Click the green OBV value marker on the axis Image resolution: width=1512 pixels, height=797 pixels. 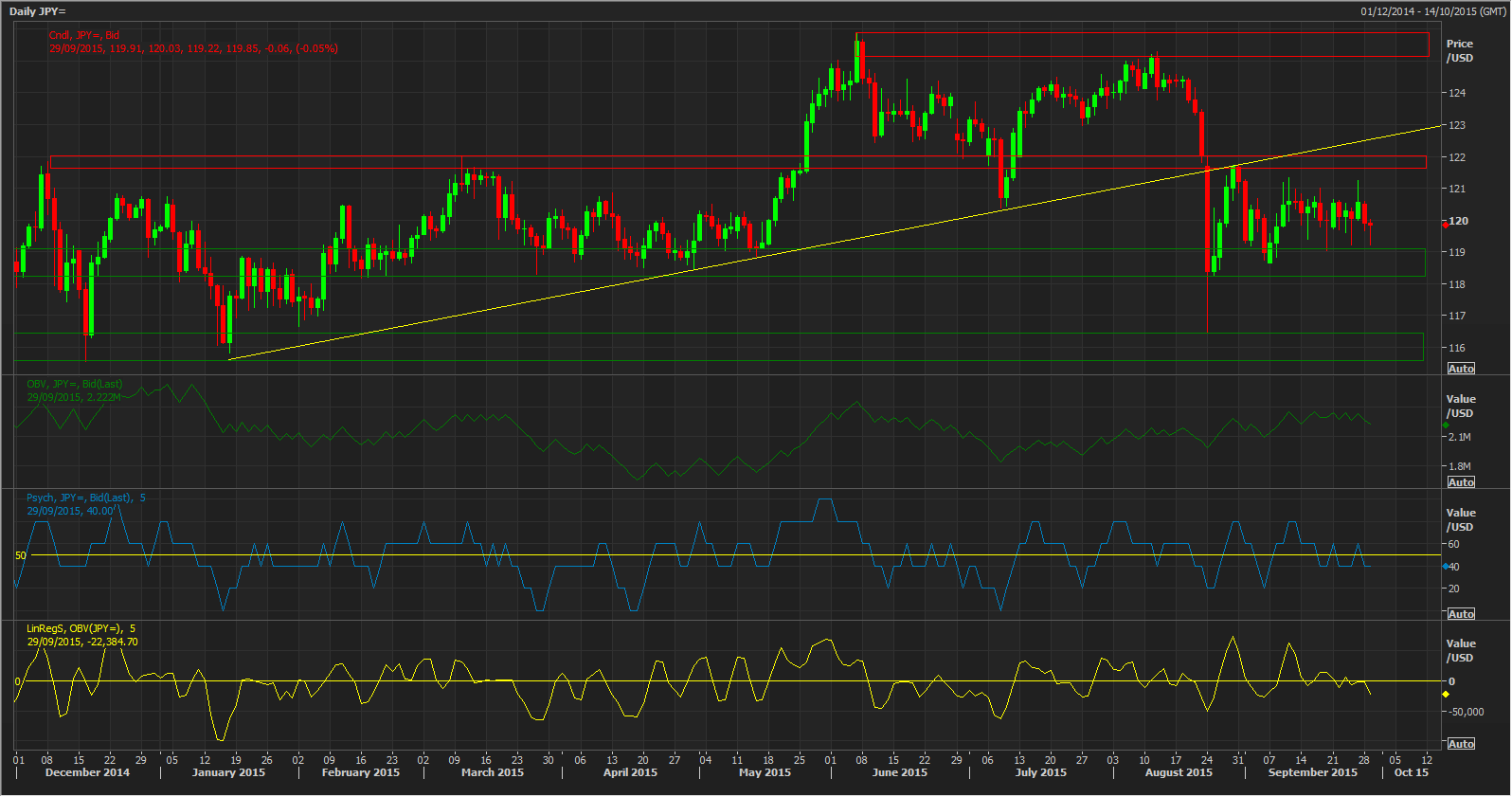click(1446, 426)
